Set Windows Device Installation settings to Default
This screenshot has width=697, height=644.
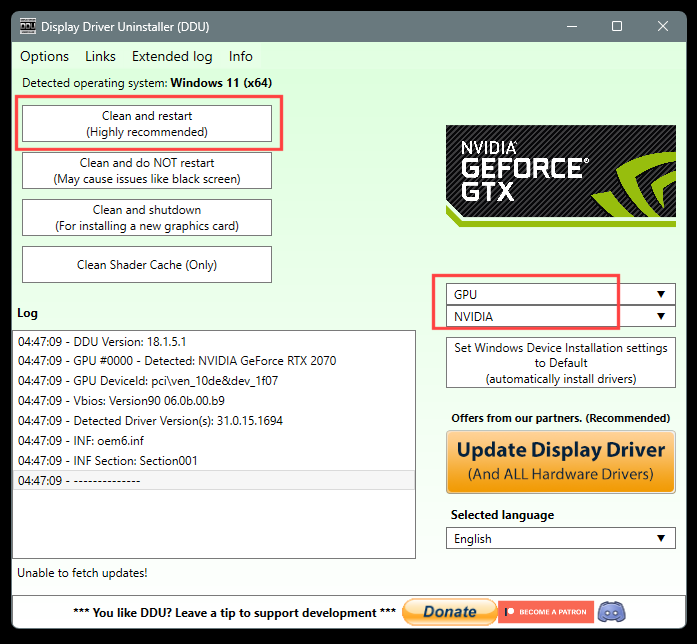561,363
